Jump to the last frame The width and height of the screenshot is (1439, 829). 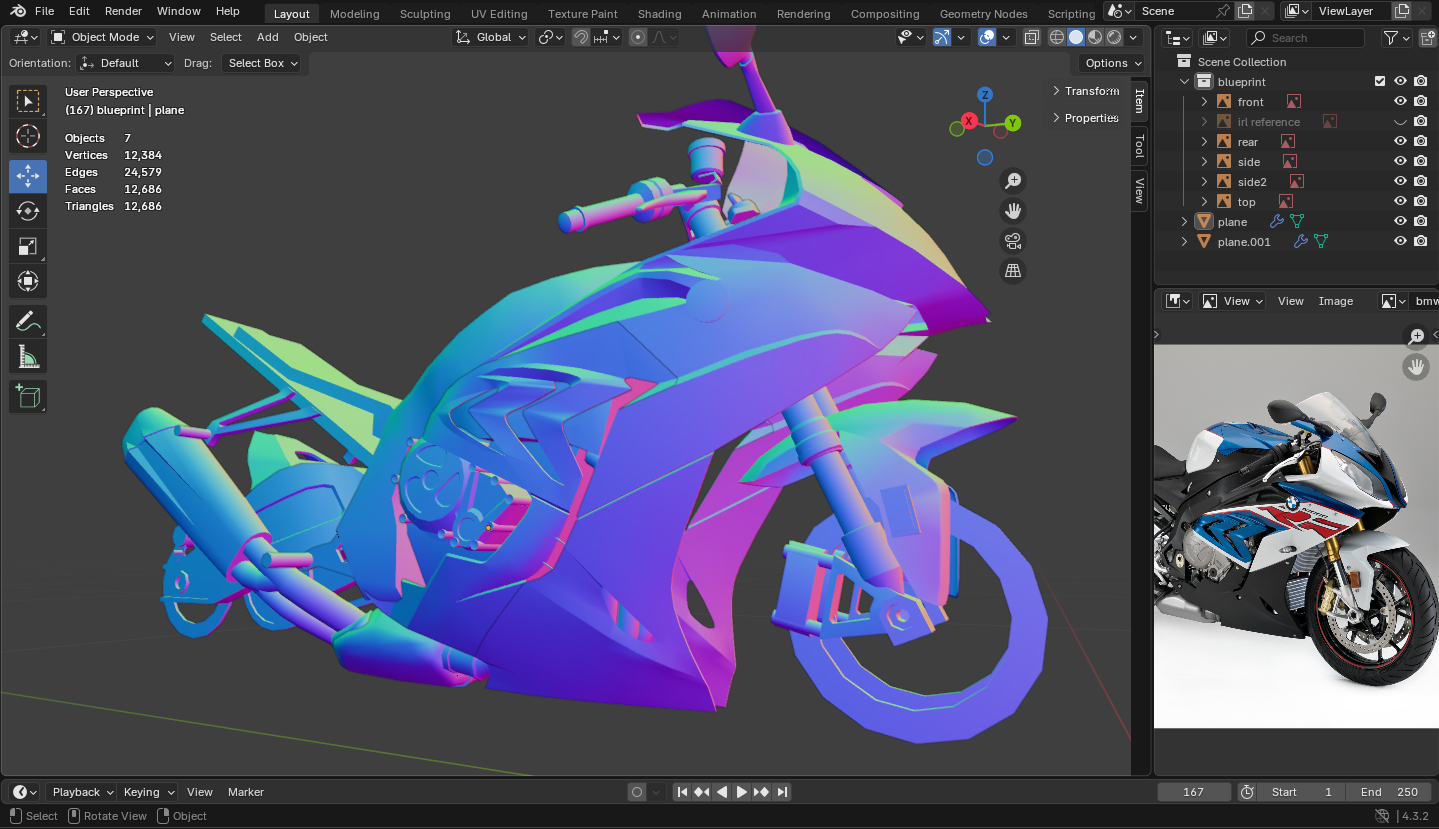tap(782, 792)
